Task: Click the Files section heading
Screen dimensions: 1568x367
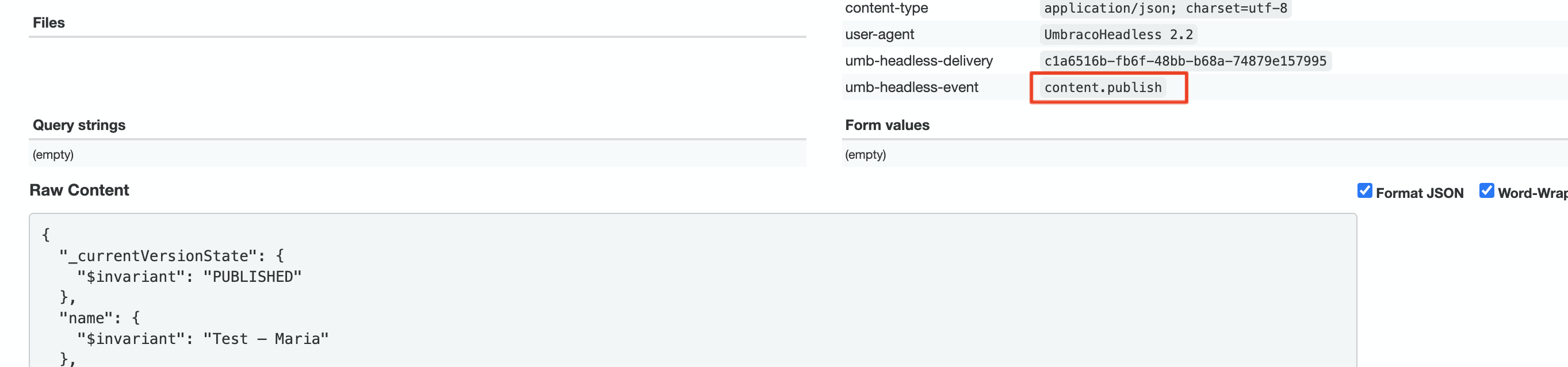Action: [x=49, y=22]
